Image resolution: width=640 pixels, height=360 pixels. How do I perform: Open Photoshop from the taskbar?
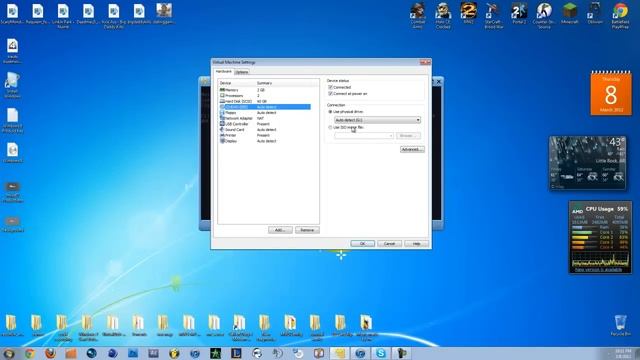point(133,353)
